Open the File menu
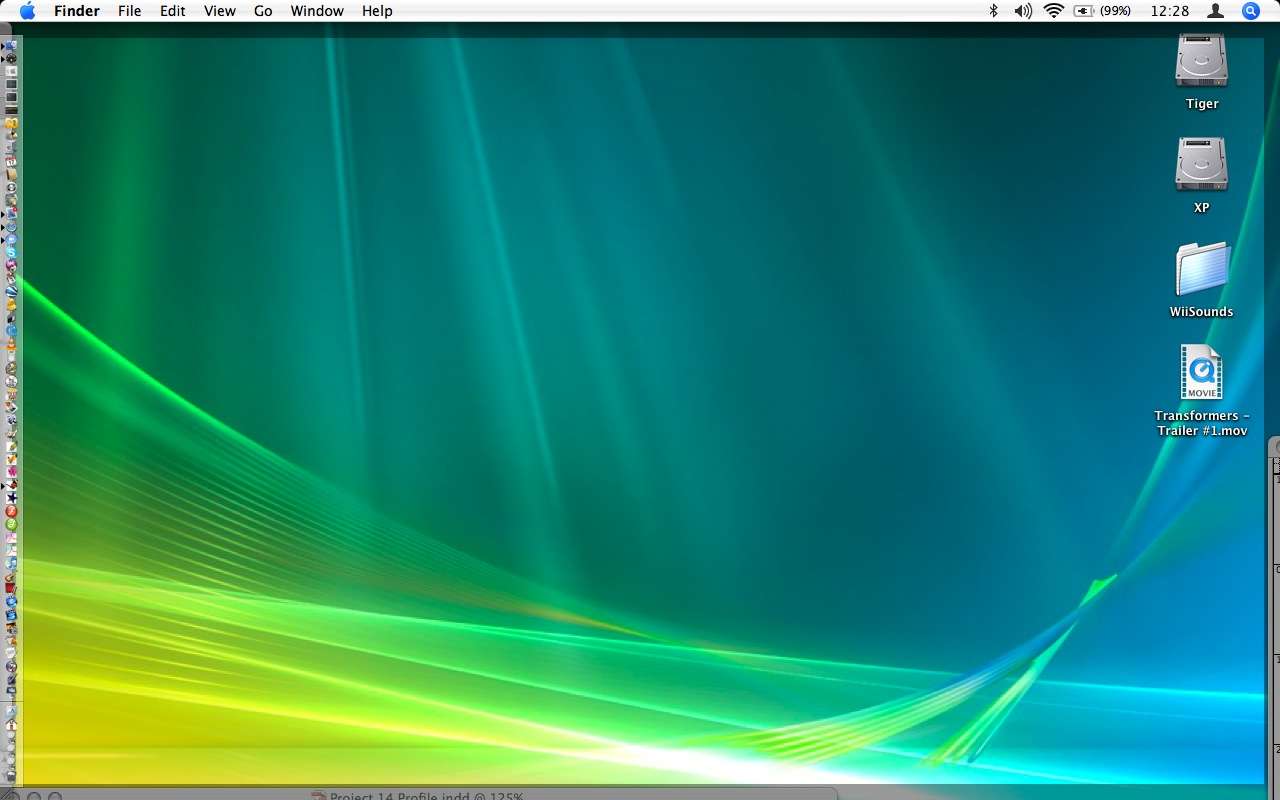This screenshot has height=800, width=1280. pyautogui.click(x=129, y=11)
